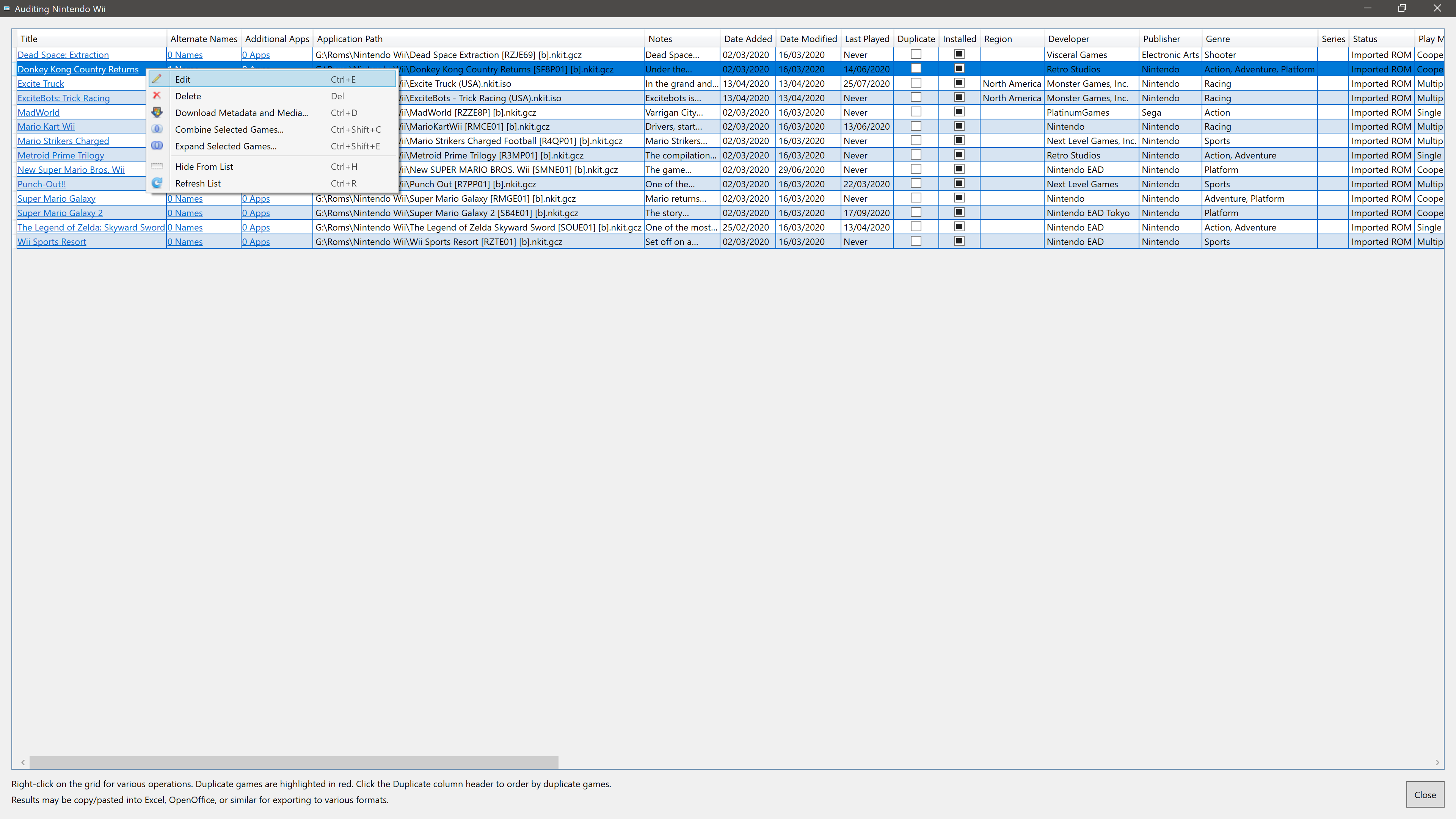Click the 'PlatinumGames' developer cell

click(x=1091, y=113)
